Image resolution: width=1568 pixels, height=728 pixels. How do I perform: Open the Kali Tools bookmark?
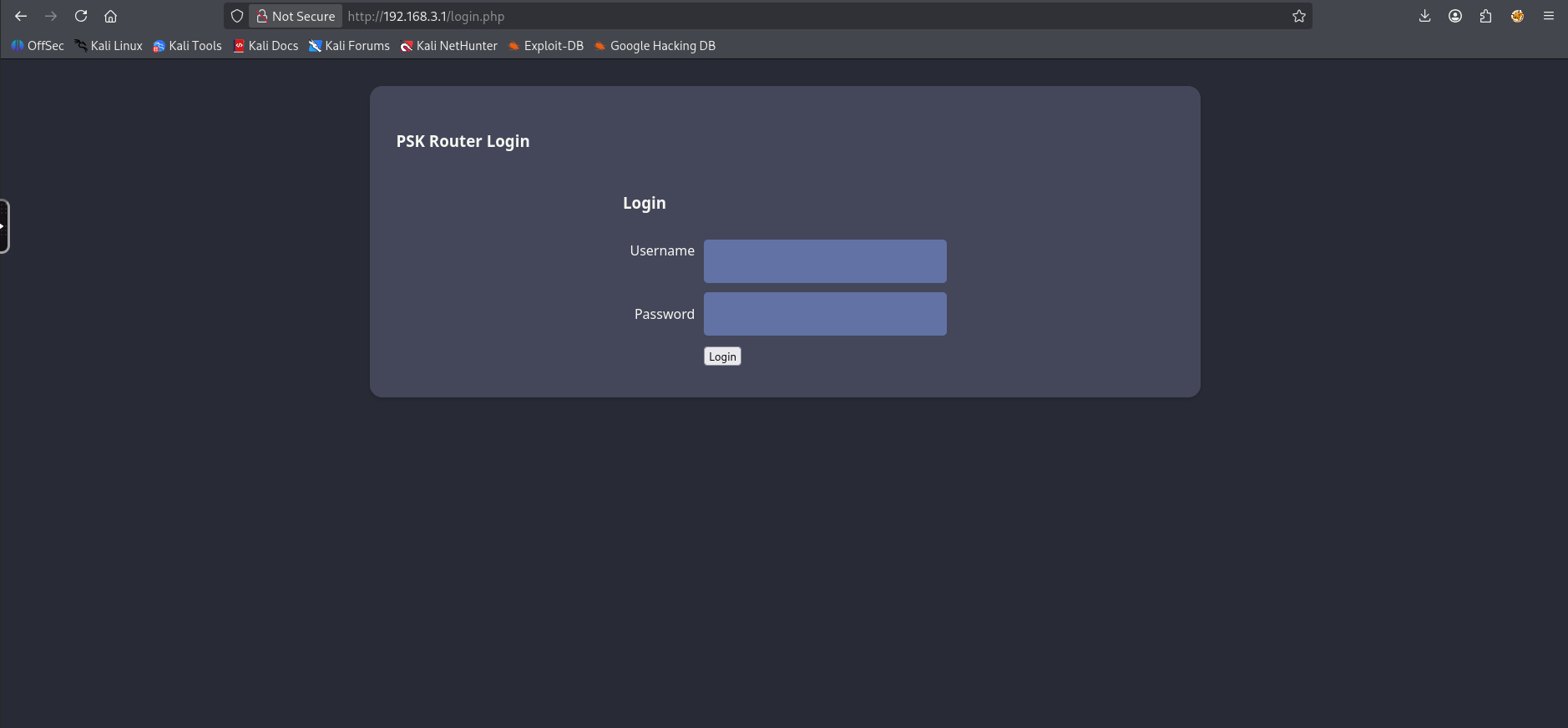click(x=188, y=46)
